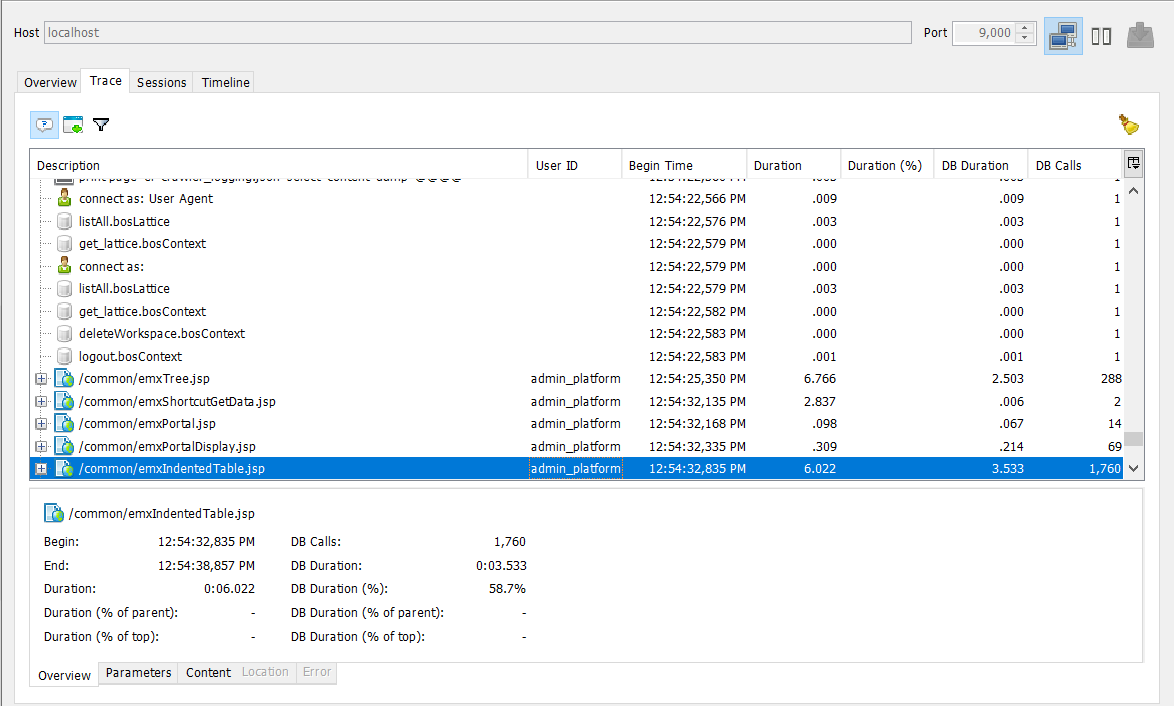Increase the Port value with the stepper
The height and width of the screenshot is (706, 1174).
coord(1024,28)
